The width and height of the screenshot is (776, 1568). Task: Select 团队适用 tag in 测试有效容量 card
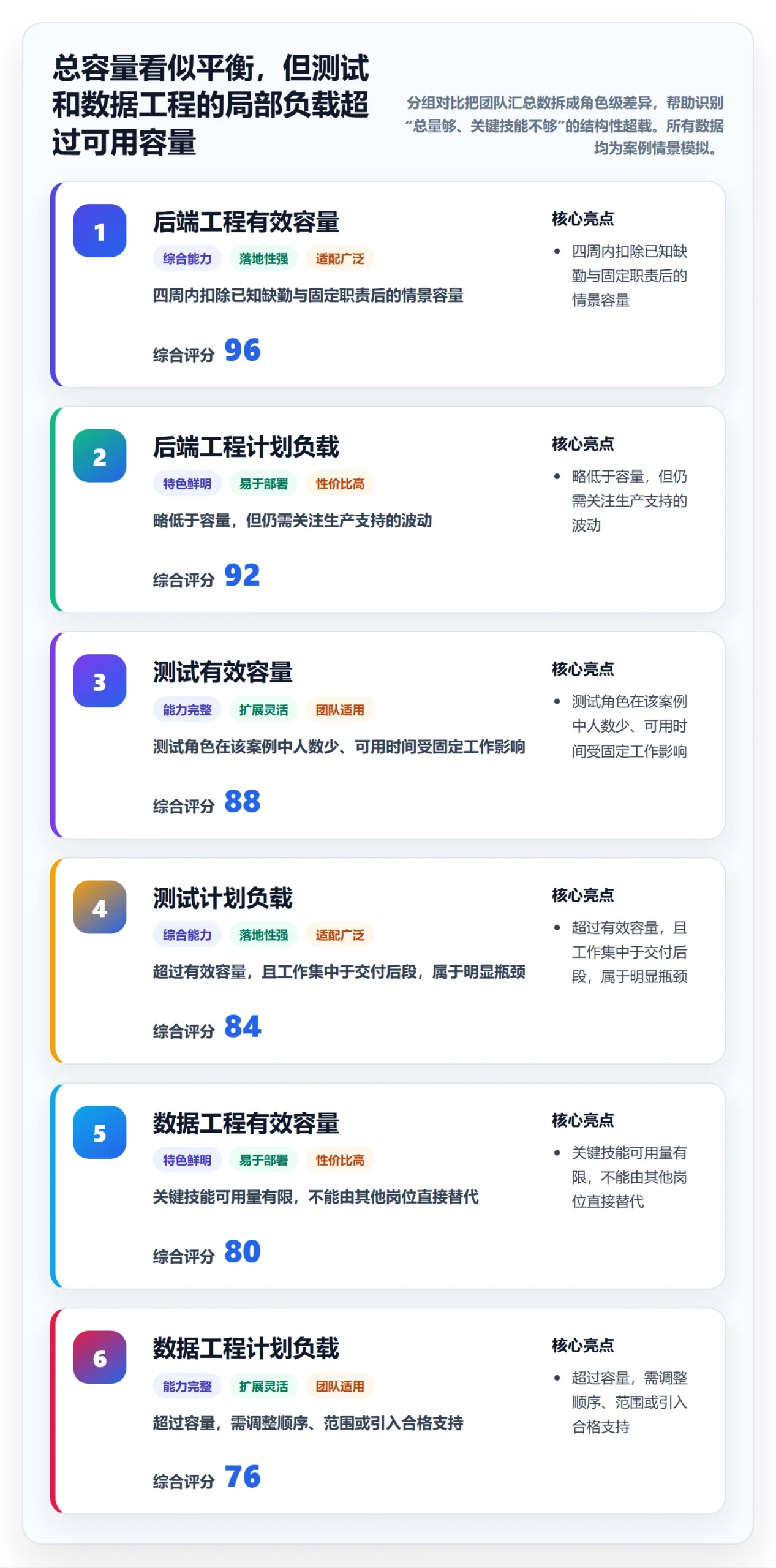coord(340,710)
